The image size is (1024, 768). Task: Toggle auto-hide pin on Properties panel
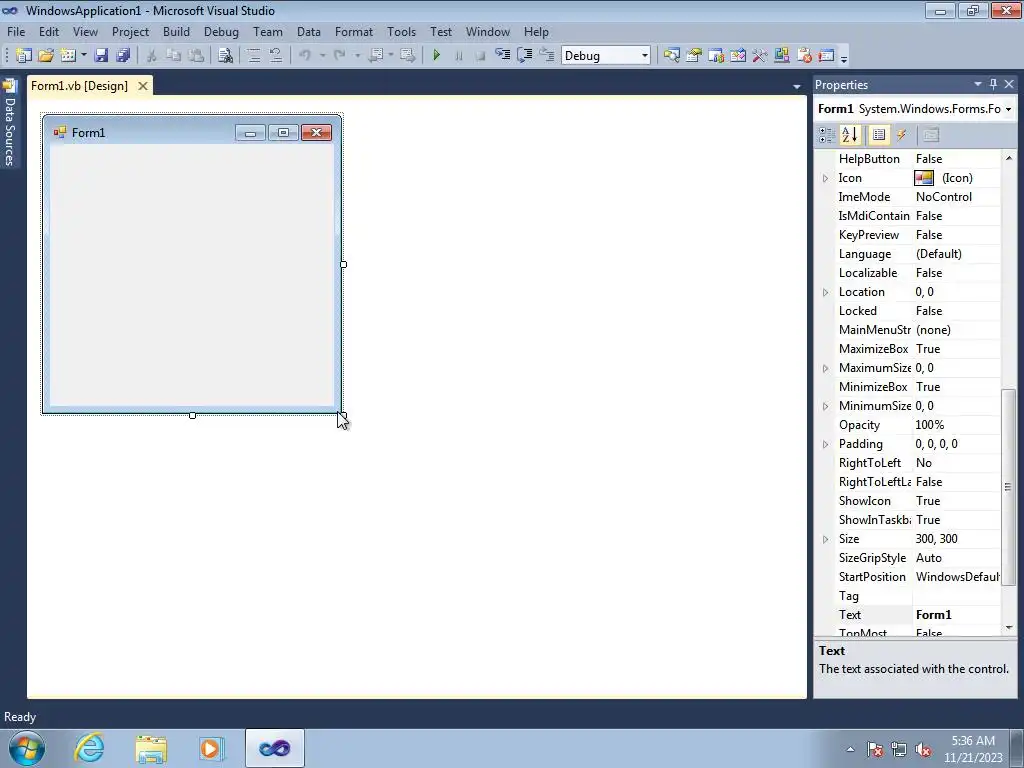tap(993, 84)
